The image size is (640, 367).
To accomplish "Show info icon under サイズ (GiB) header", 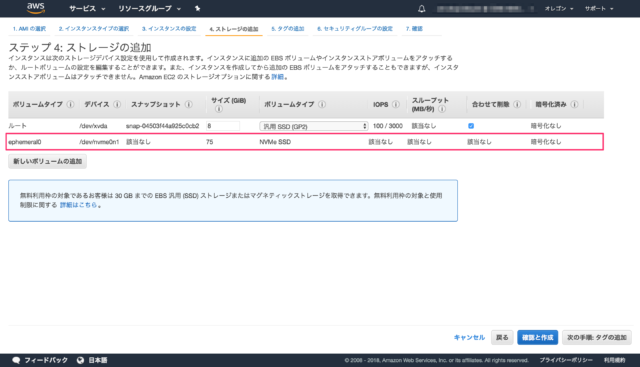I will [x=219, y=109].
